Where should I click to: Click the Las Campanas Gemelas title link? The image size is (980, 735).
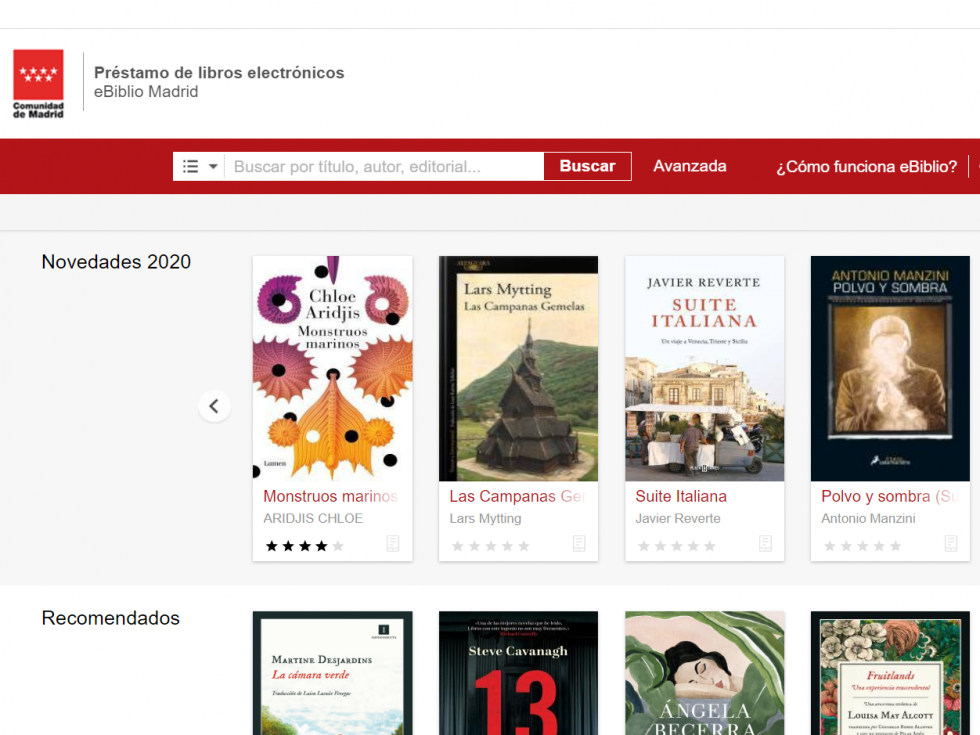click(x=516, y=496)
